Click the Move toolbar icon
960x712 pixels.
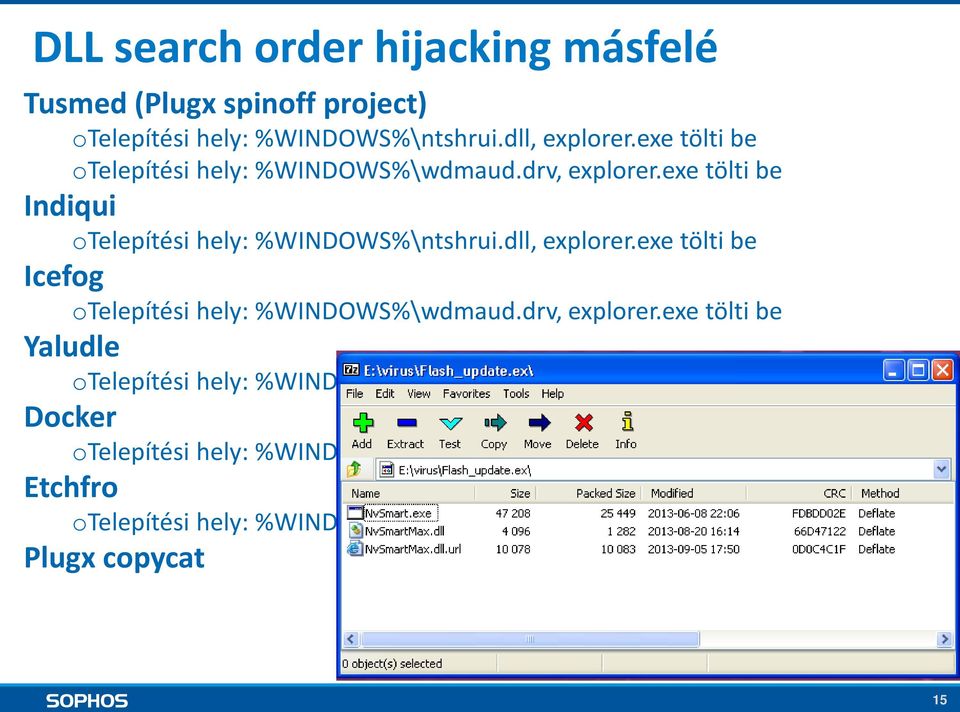click(538, 422)
